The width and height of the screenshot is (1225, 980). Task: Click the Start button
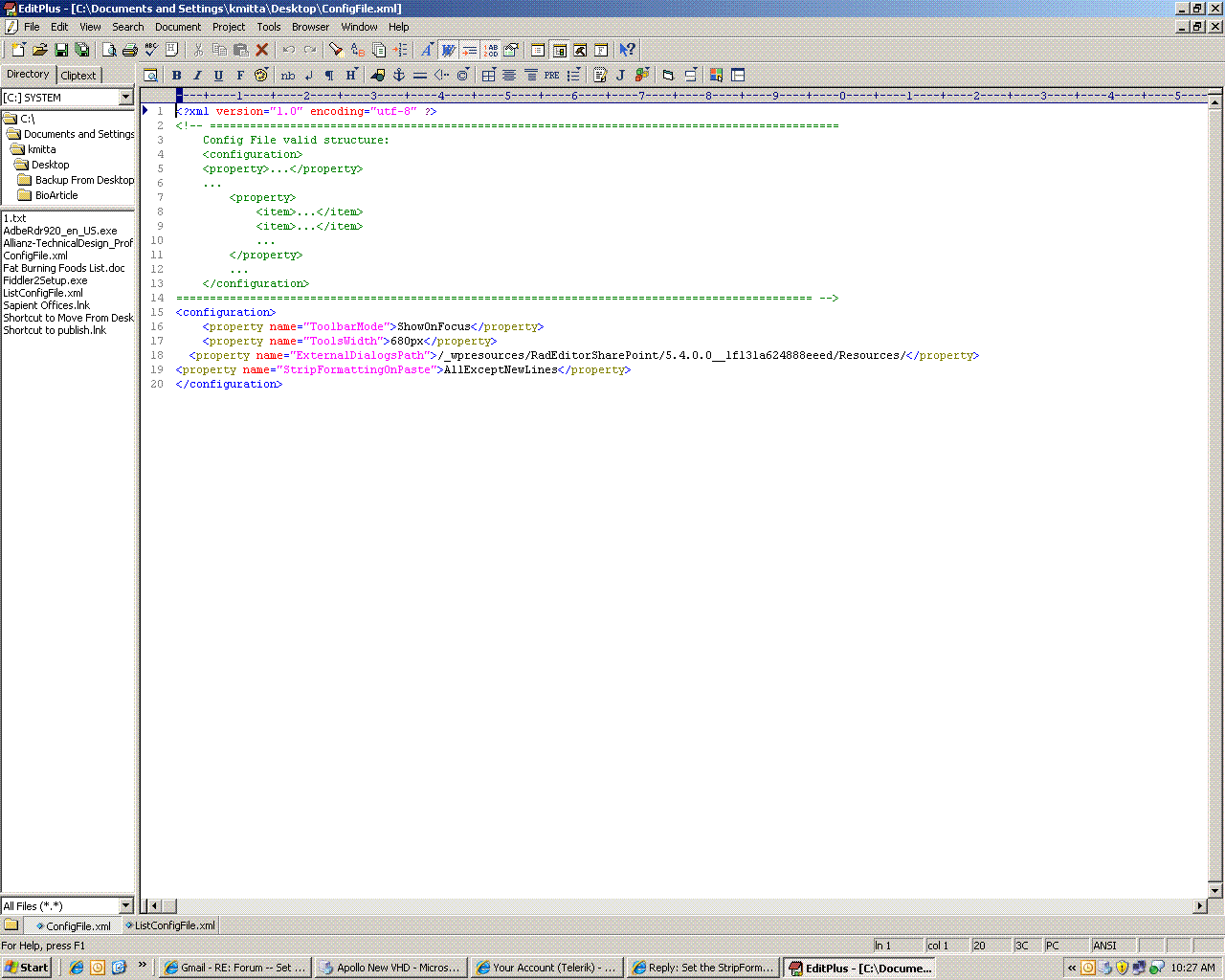coord(27,968)
